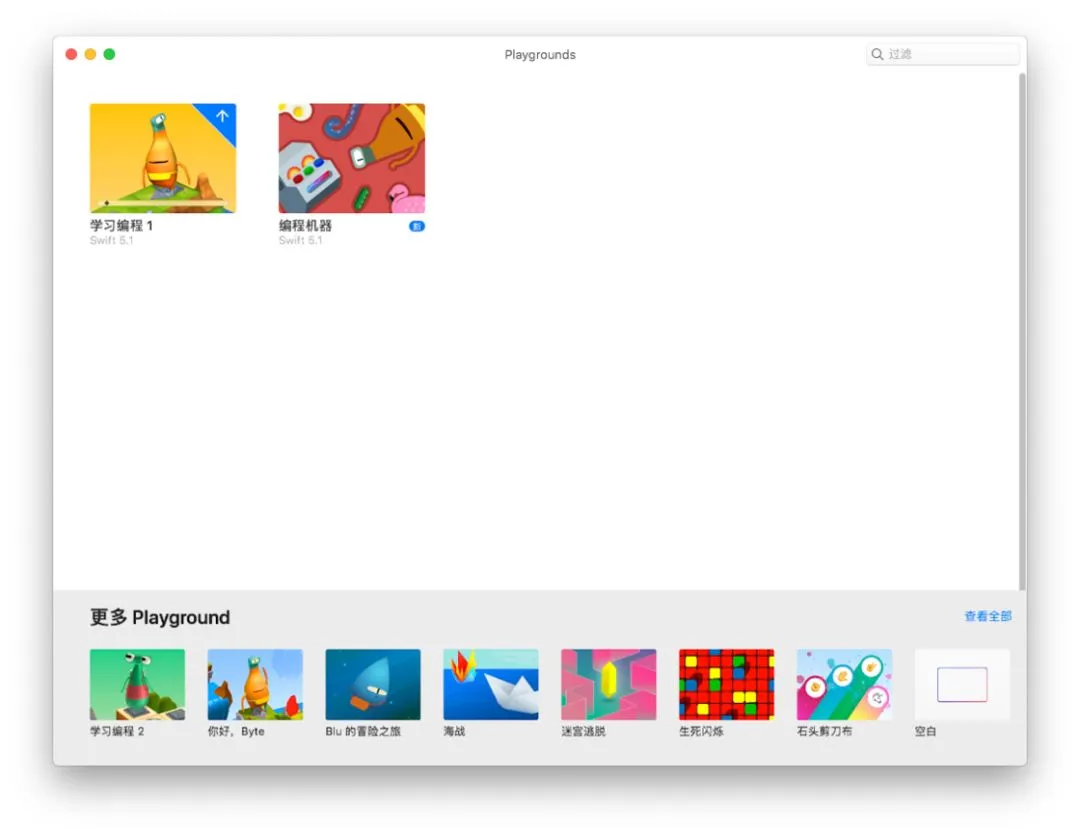Click the Blu 的冒险之旅 label
The image size is (1080, 836).
(363, 731)
